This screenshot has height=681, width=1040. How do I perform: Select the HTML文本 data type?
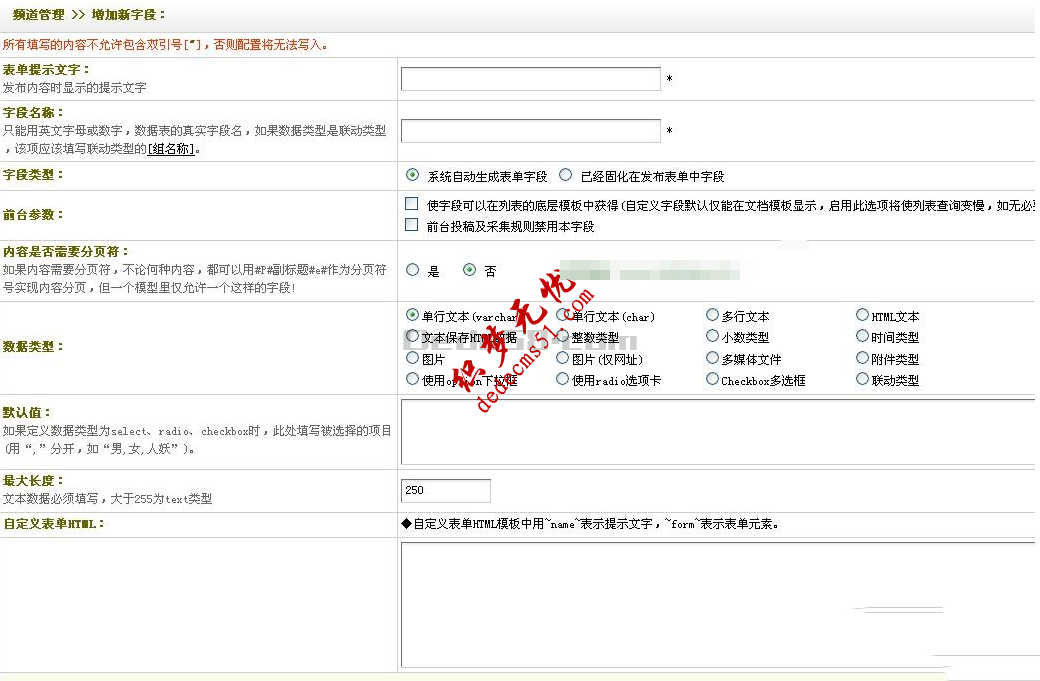pyautogui.click(x=862, y=314)
